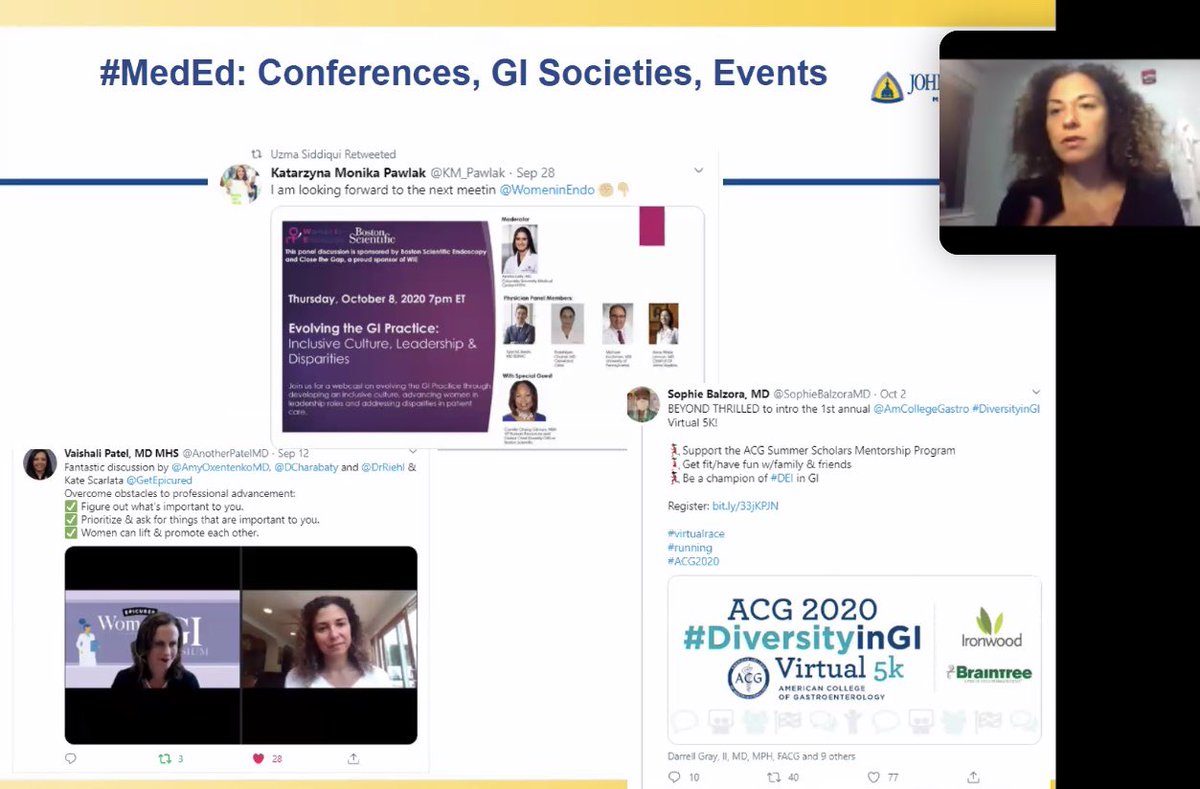This screenshot has width=1200, height=789.
Task: Click share icon on Sophie Balzora's tweet
Action: [974, 777]
